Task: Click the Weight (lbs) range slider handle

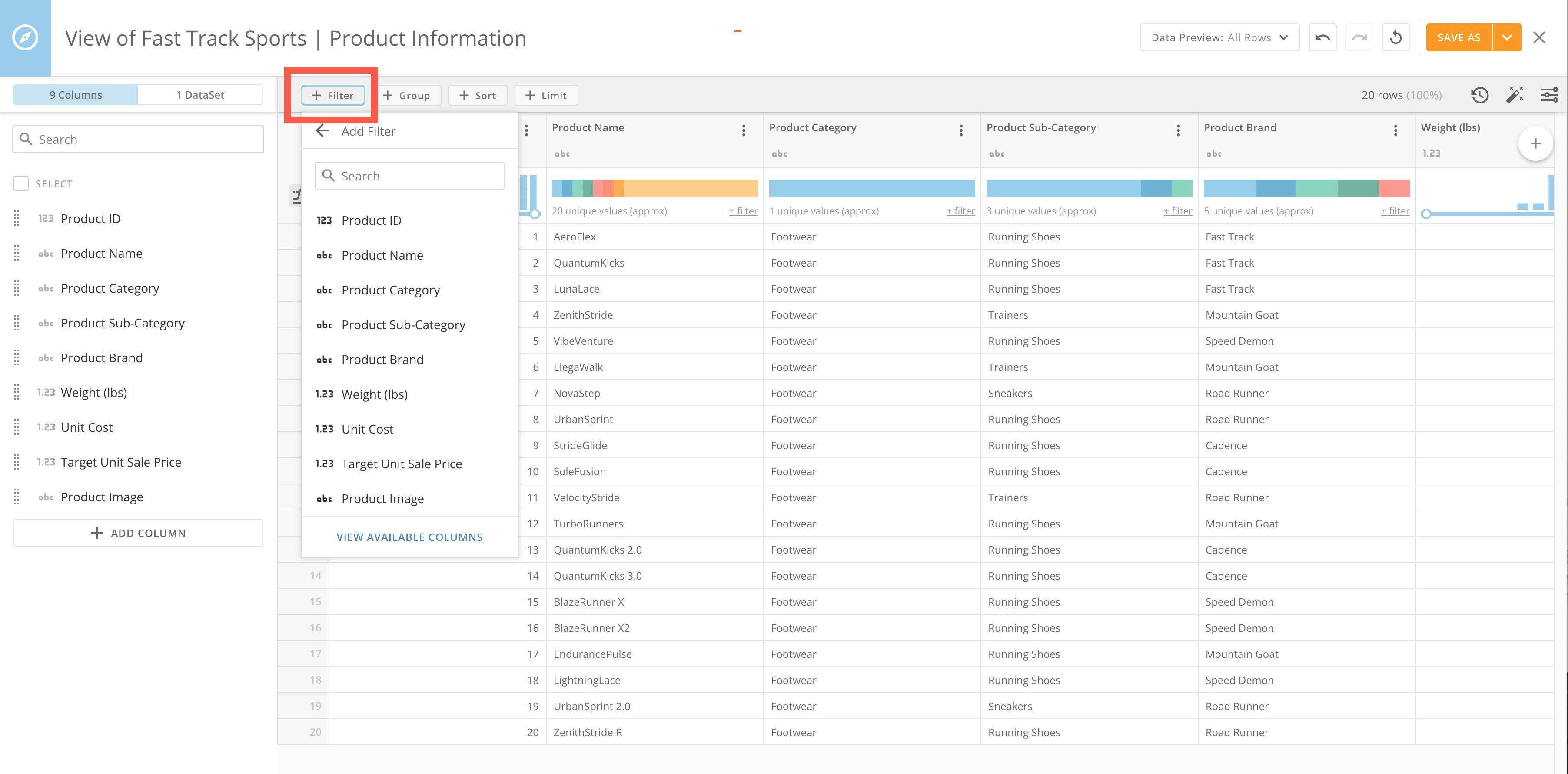Action: coord(1426,214)
